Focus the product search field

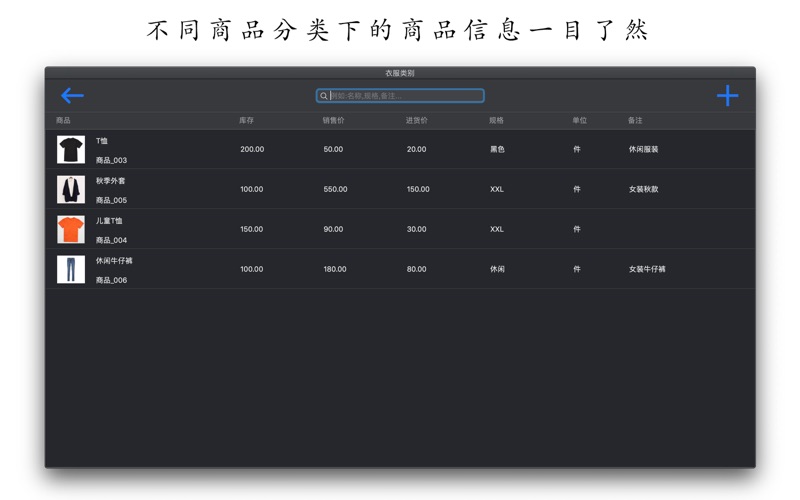pos(405,96)
